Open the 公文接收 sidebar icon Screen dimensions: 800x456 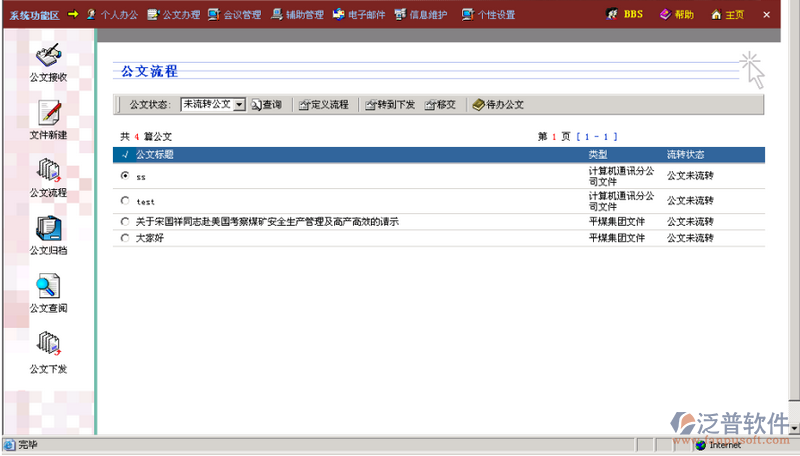(x=48, y=55)
